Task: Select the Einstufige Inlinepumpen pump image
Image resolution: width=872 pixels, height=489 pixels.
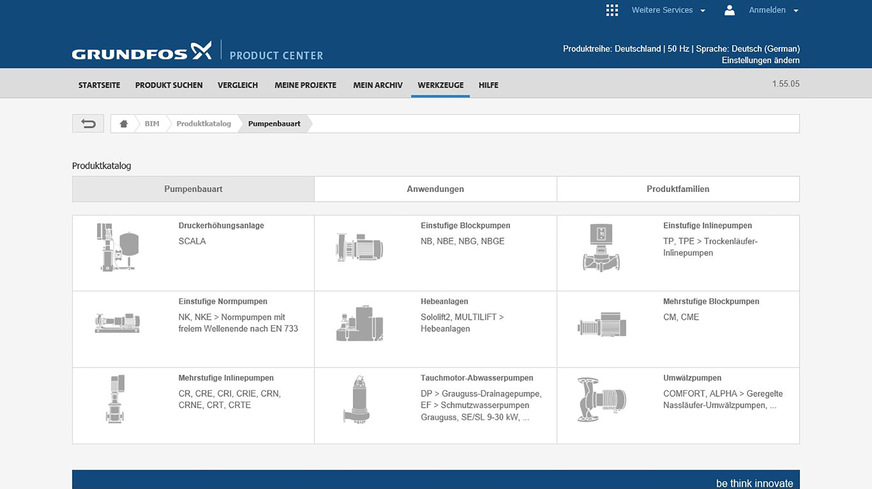Action: (x=601, y=248)
